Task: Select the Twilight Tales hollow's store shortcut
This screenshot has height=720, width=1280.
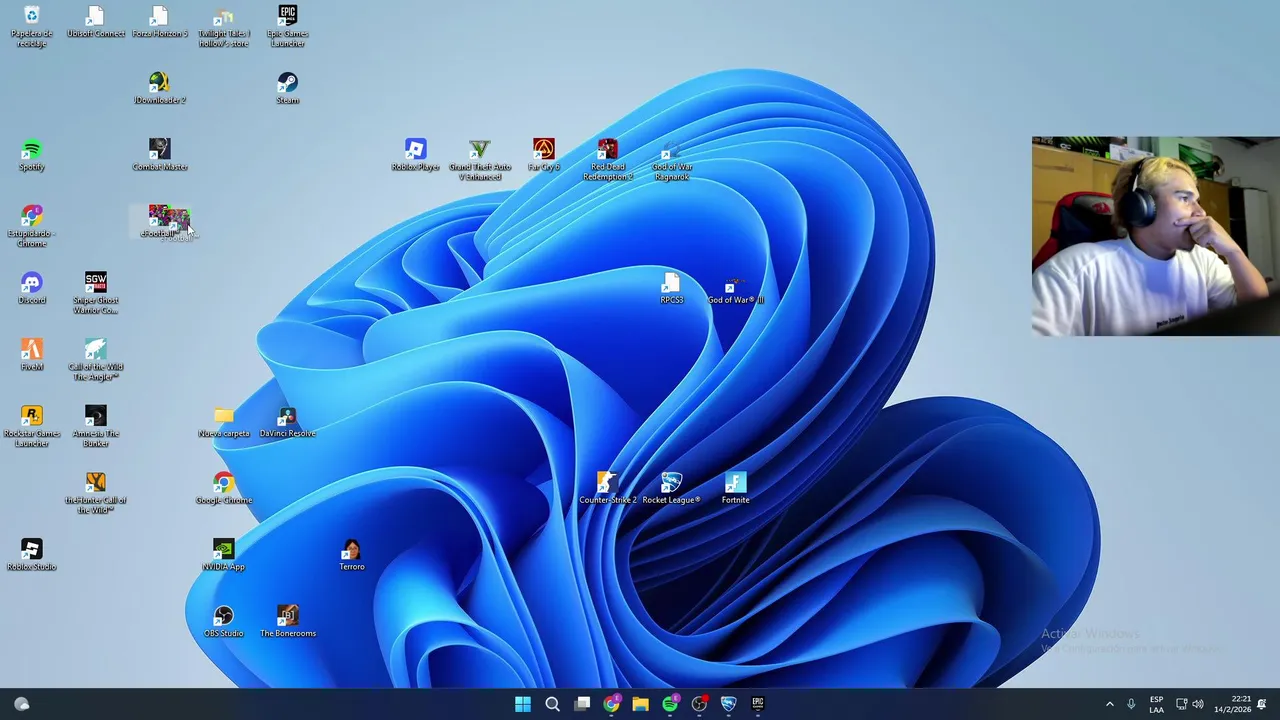Action: [x=223, y=26]
